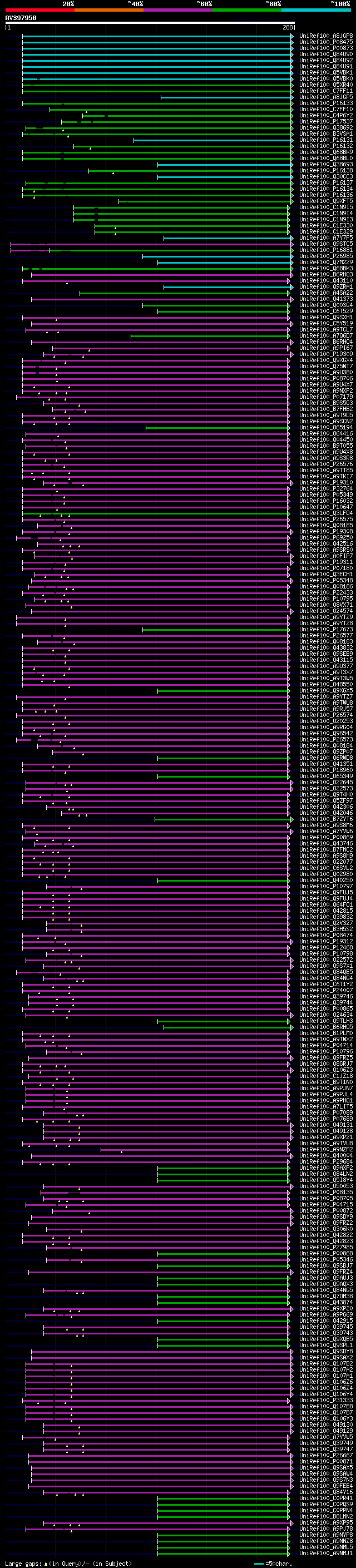
Task: Select the UniRef100_P16133 subject label
Action: click(326, 103)
